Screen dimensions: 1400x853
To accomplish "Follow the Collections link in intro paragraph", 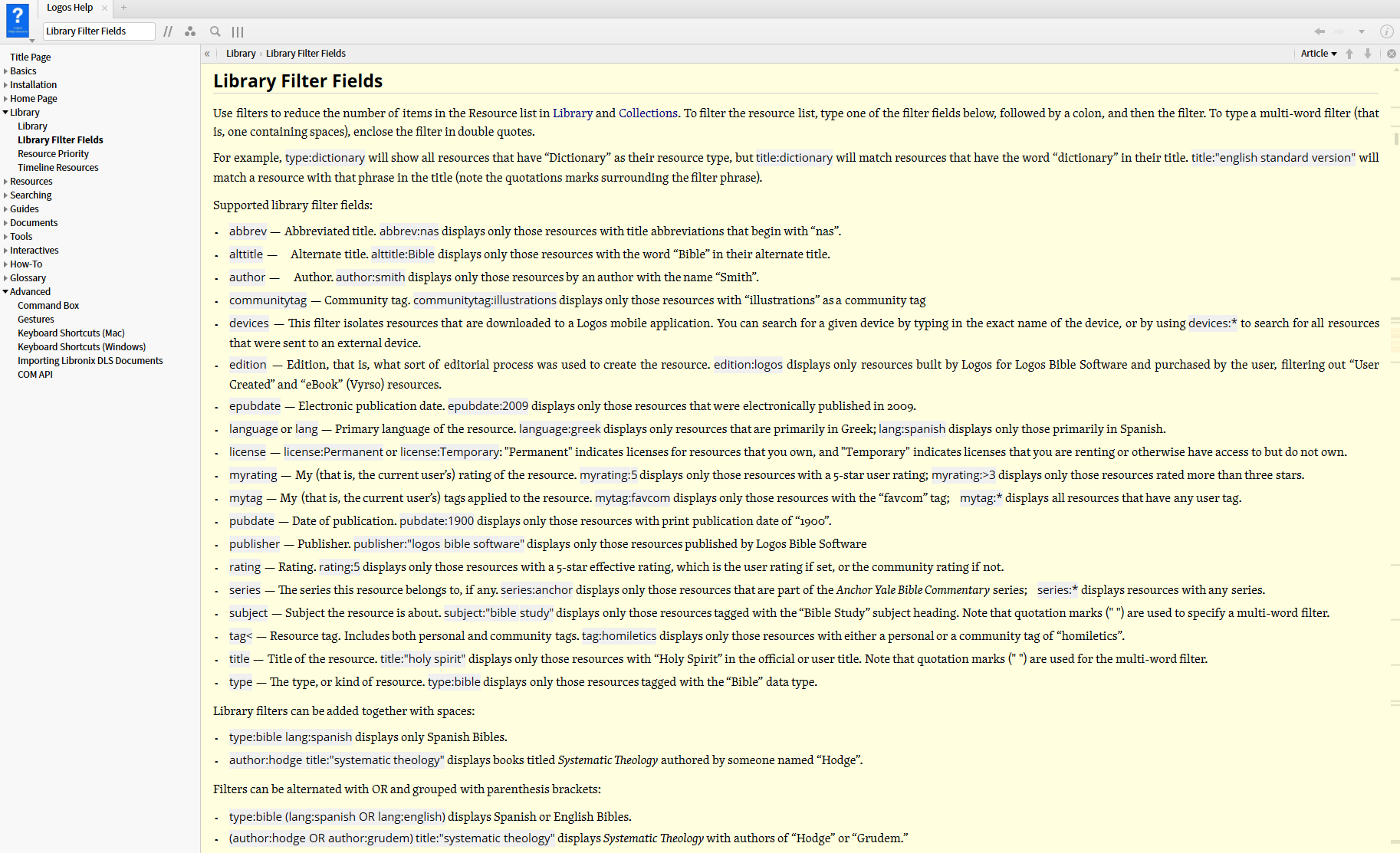I will coord(648,113).
